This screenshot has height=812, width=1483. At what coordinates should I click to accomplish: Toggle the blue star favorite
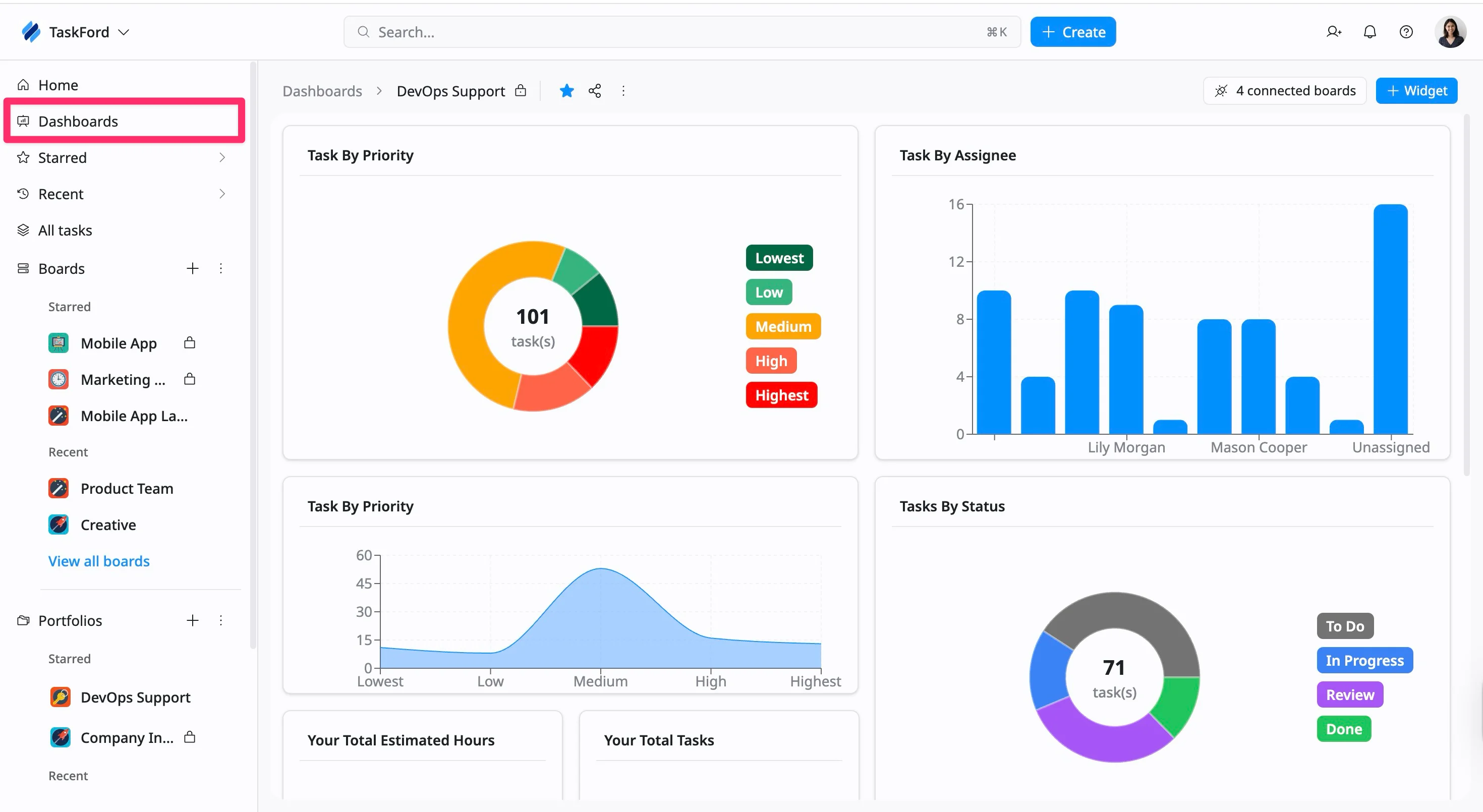566,91
